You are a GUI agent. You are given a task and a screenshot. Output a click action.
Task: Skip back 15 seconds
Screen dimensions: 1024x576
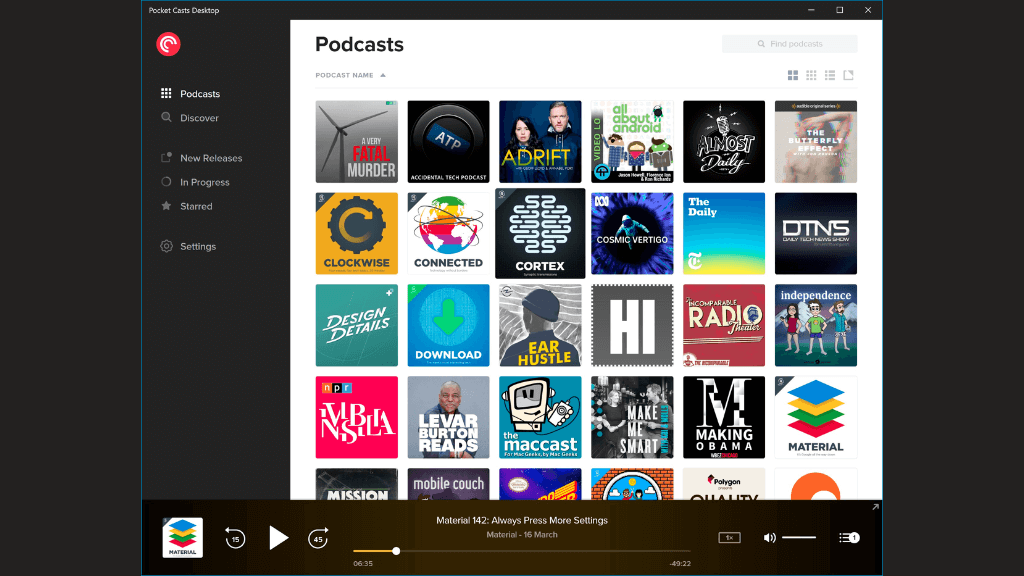(x=235, y=538)
